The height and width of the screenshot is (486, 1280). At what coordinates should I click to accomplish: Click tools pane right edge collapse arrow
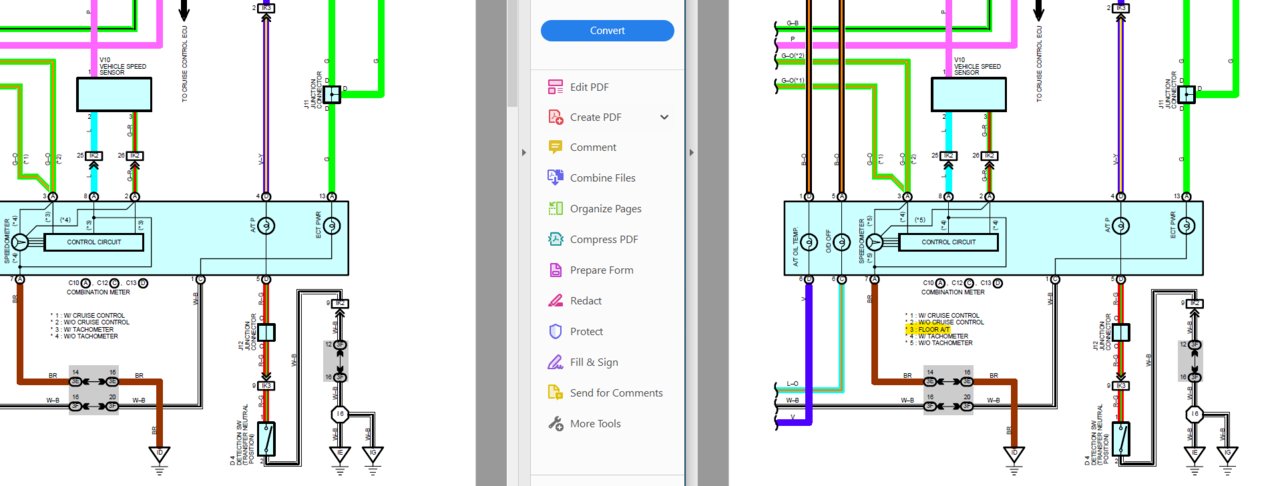(690, 152)
